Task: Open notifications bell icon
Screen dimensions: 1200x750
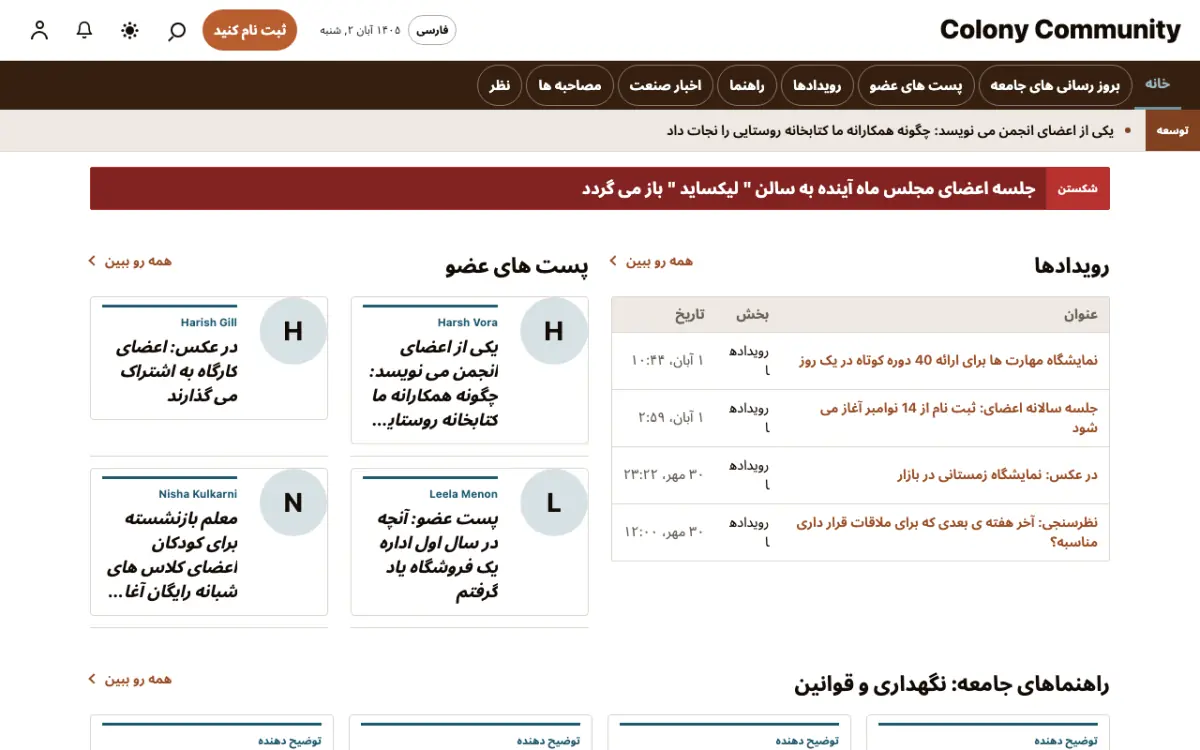Action: click(85, 30)
